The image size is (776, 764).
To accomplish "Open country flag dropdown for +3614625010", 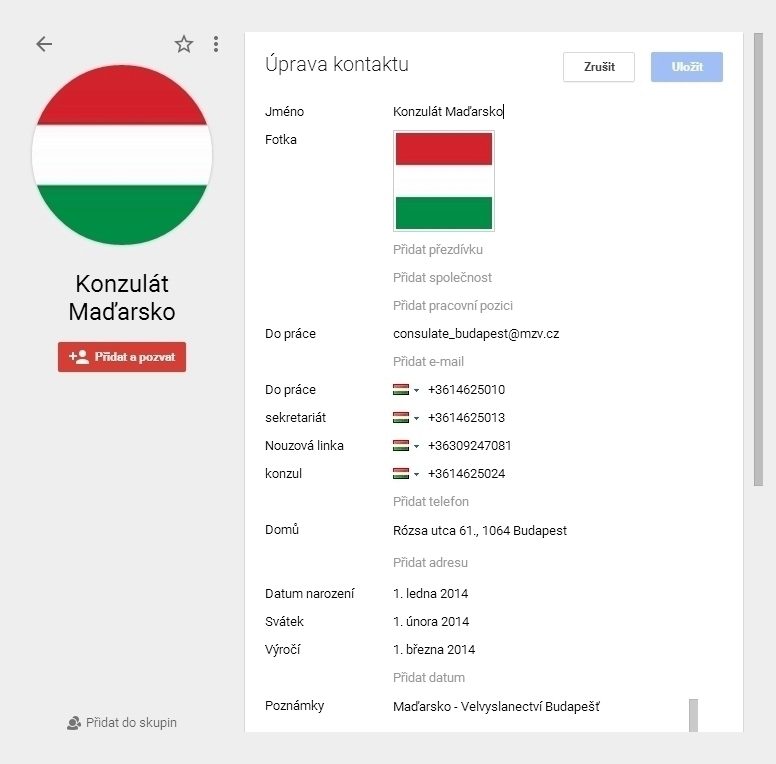I will pos(406,390).
